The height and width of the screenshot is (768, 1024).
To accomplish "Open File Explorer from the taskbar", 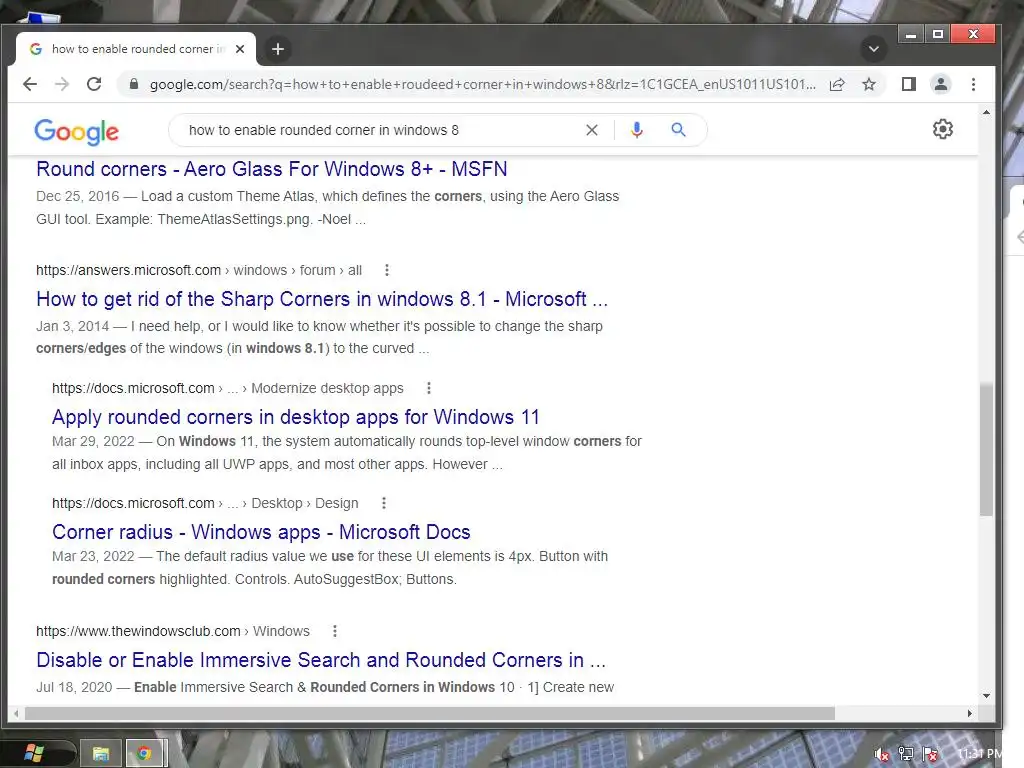I will [x=101, y=754].
